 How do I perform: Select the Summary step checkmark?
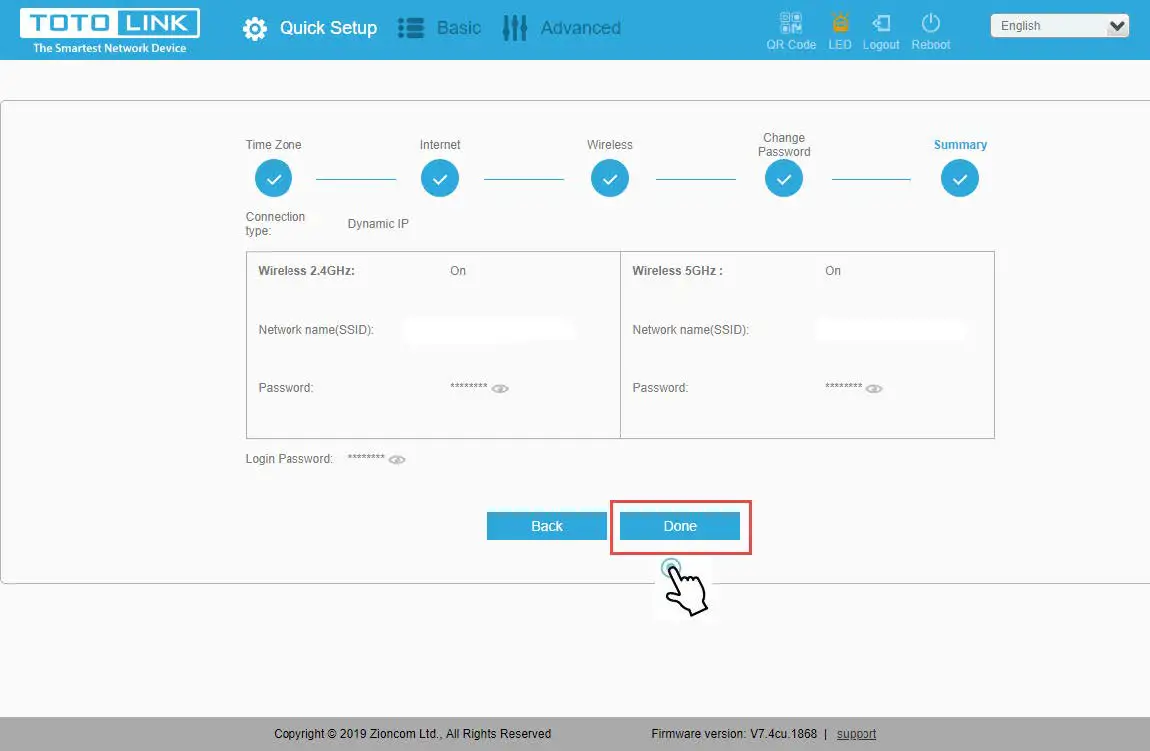[959, 178]
